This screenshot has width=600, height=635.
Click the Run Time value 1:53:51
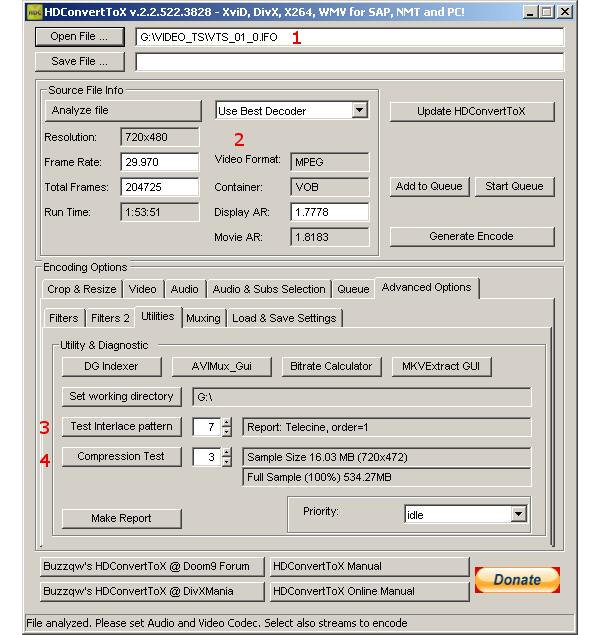(x=160, y=212)
